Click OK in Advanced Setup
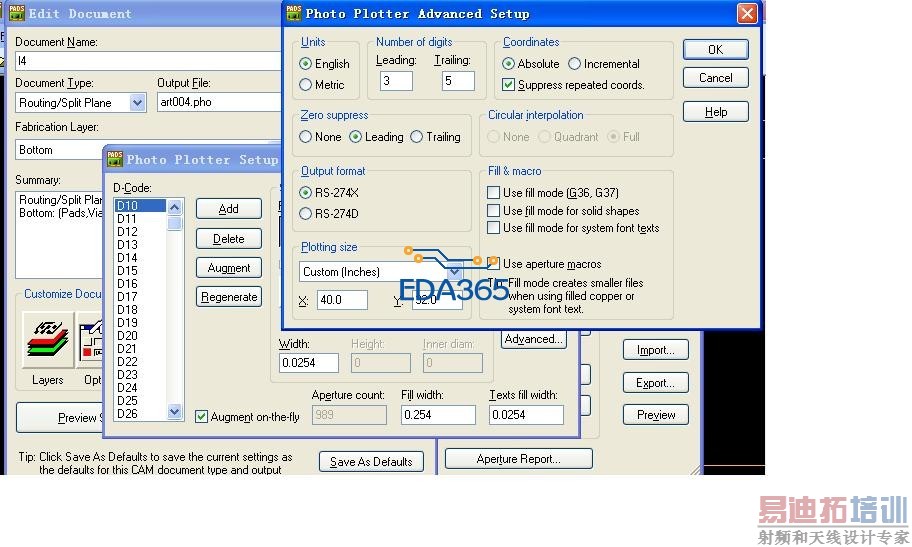This screenshot has width=912, height=547. [x=715, y=49]
